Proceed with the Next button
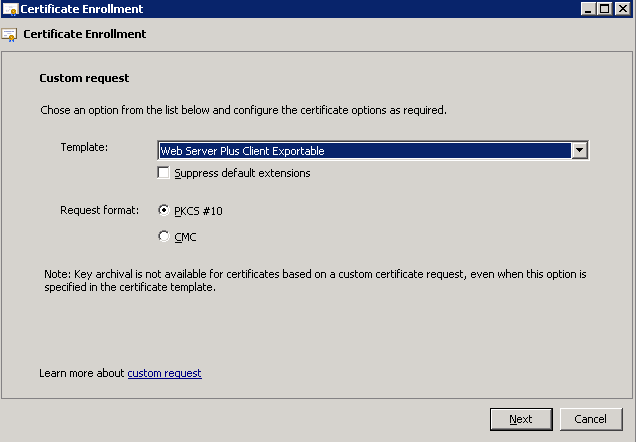Viewport: 636px width, 442px height. pyautogui.click(x=521, y=419)
